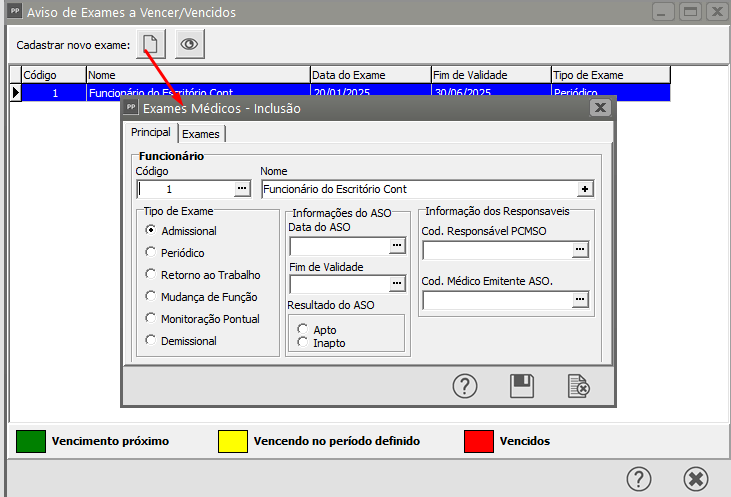Click the red Vencidos color swatch
The image size is (731, 497).
tap(478, 441)
